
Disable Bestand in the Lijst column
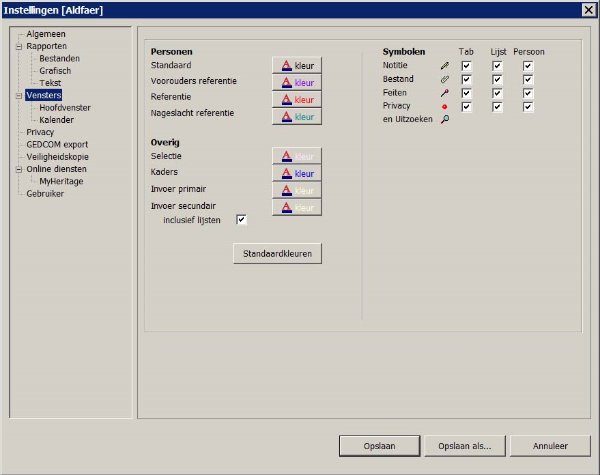(497, 80)
